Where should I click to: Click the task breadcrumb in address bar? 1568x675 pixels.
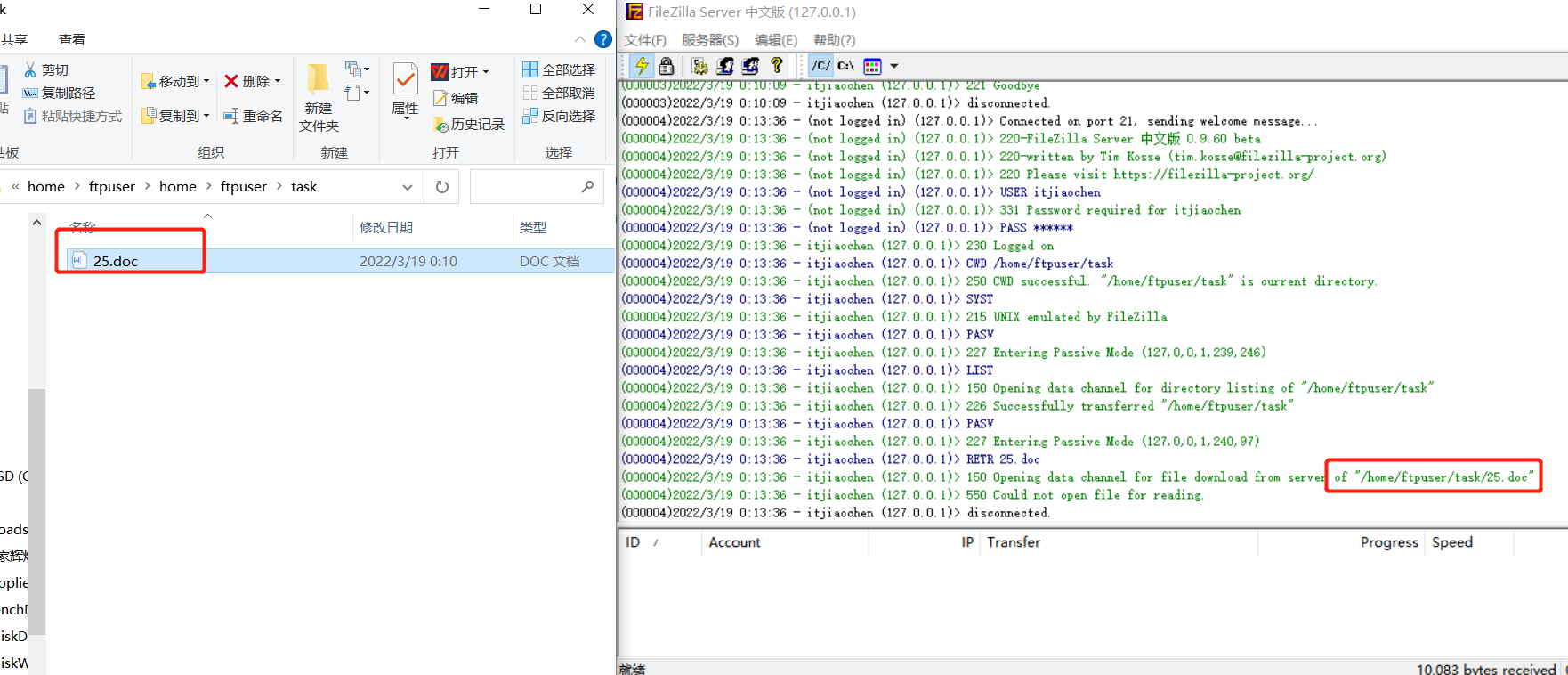[x=303, y=186]
